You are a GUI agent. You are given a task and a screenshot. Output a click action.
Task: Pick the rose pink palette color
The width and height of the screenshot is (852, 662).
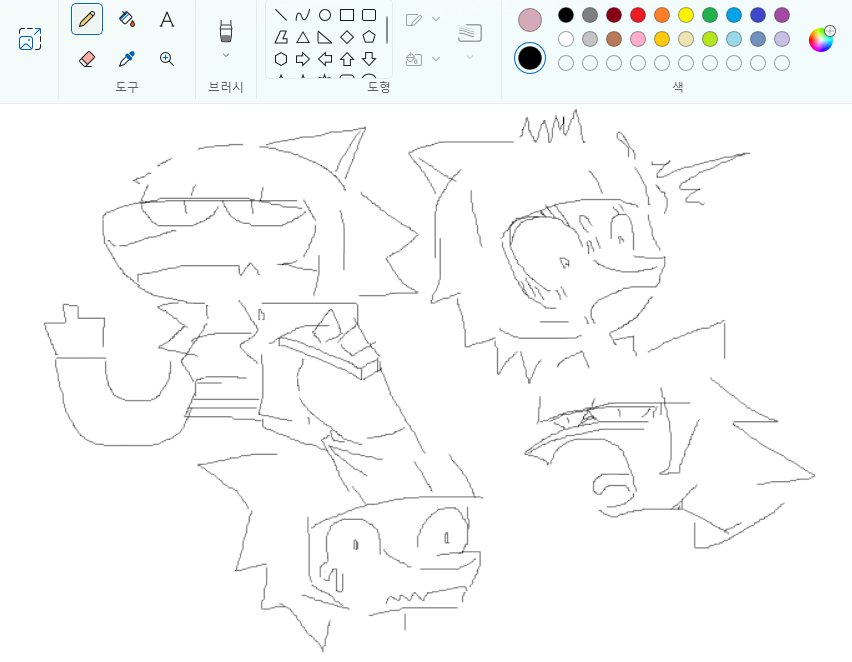click(638, 39)
